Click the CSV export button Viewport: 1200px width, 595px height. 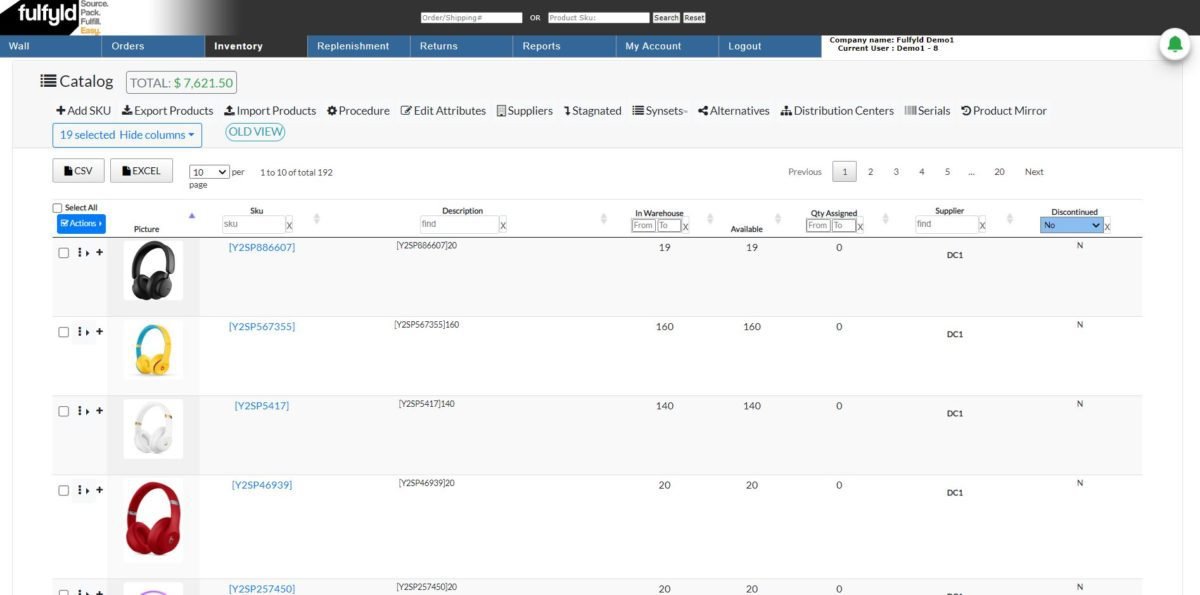coord(78,171)
